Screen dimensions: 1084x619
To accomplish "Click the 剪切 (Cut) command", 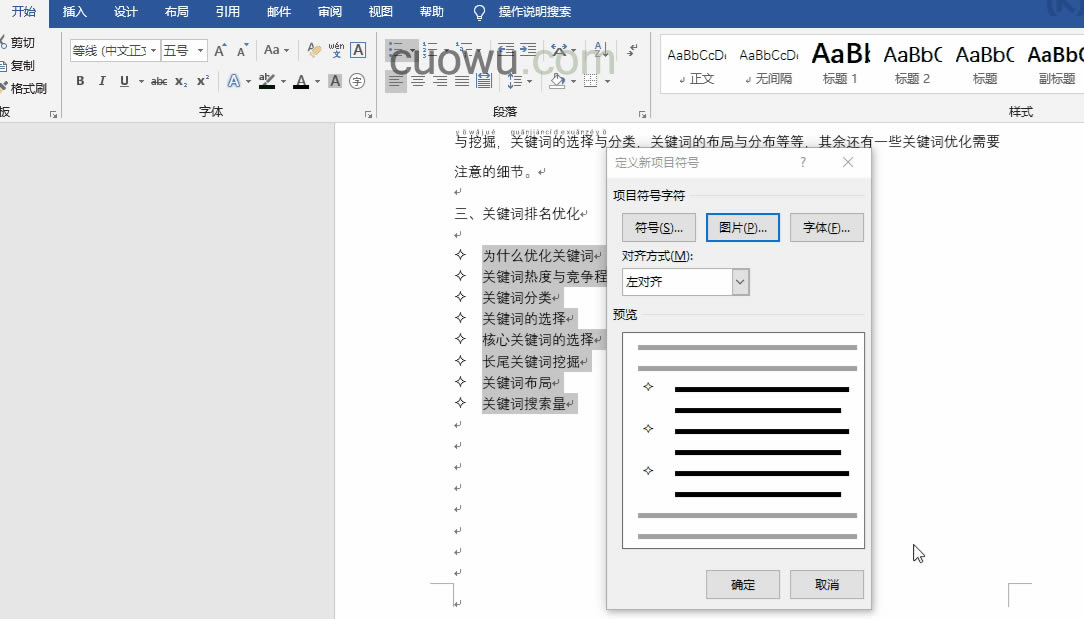I will point(18,43).
